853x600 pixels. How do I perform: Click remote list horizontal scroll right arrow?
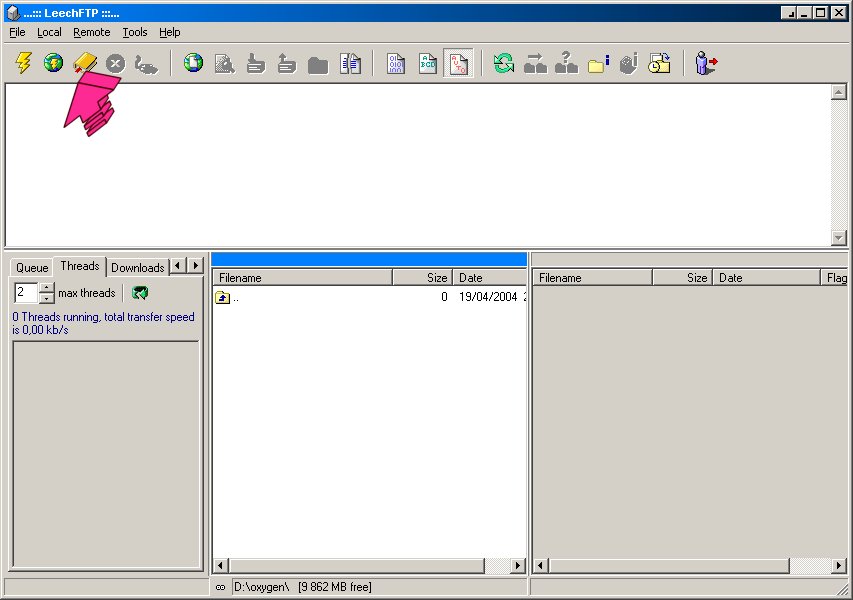[x=839, y=566]
